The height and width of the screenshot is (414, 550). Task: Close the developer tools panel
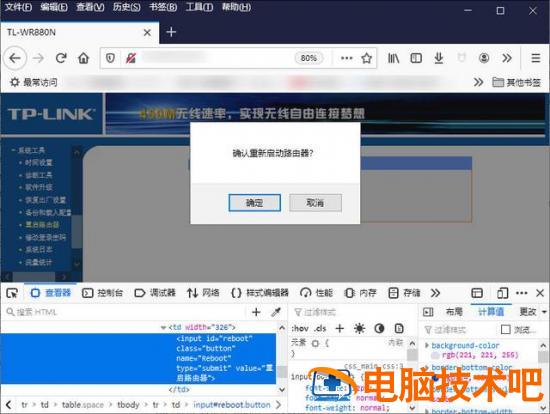pos(540,293)
